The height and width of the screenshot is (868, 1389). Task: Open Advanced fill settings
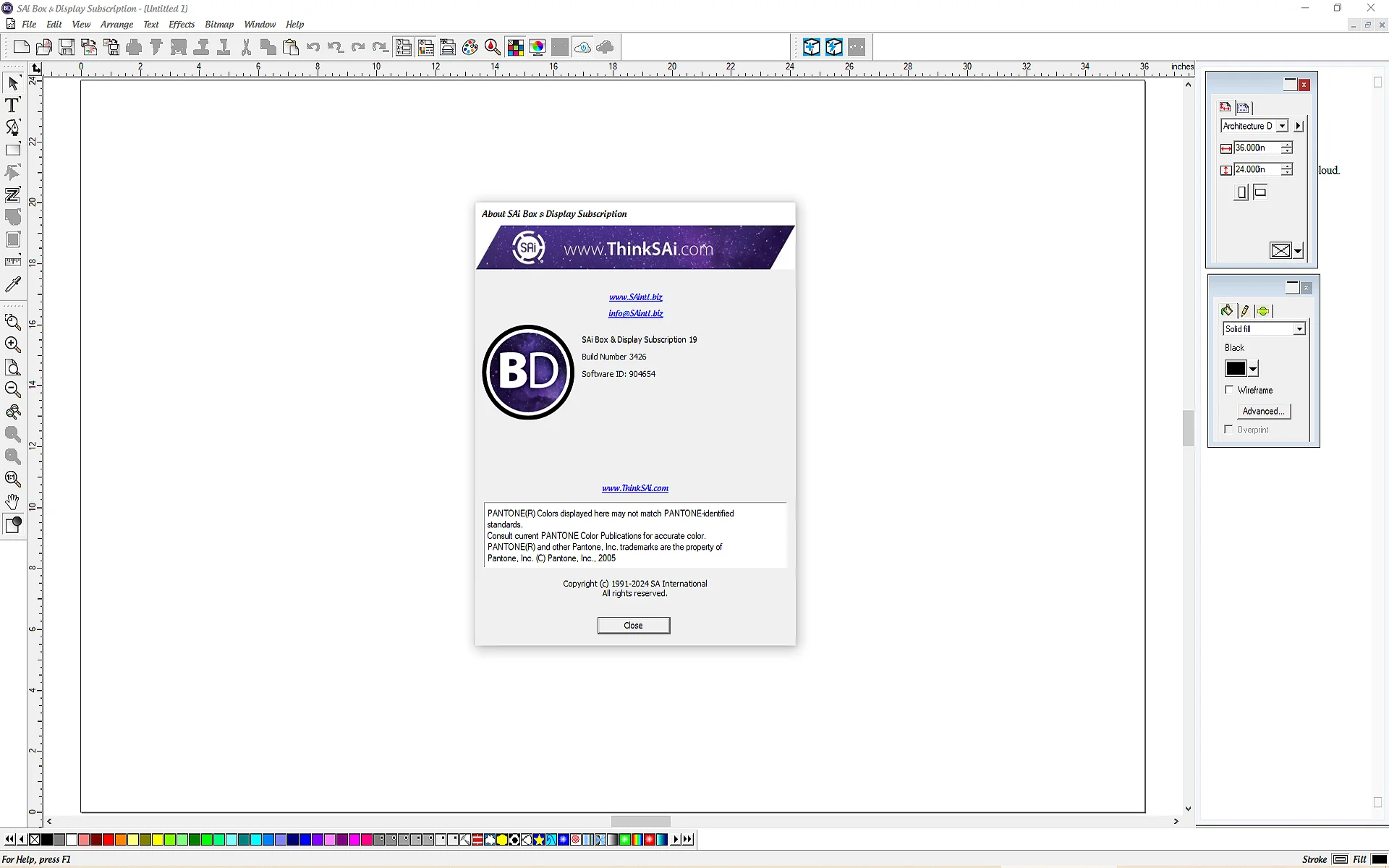click(x=1263, y=412)
